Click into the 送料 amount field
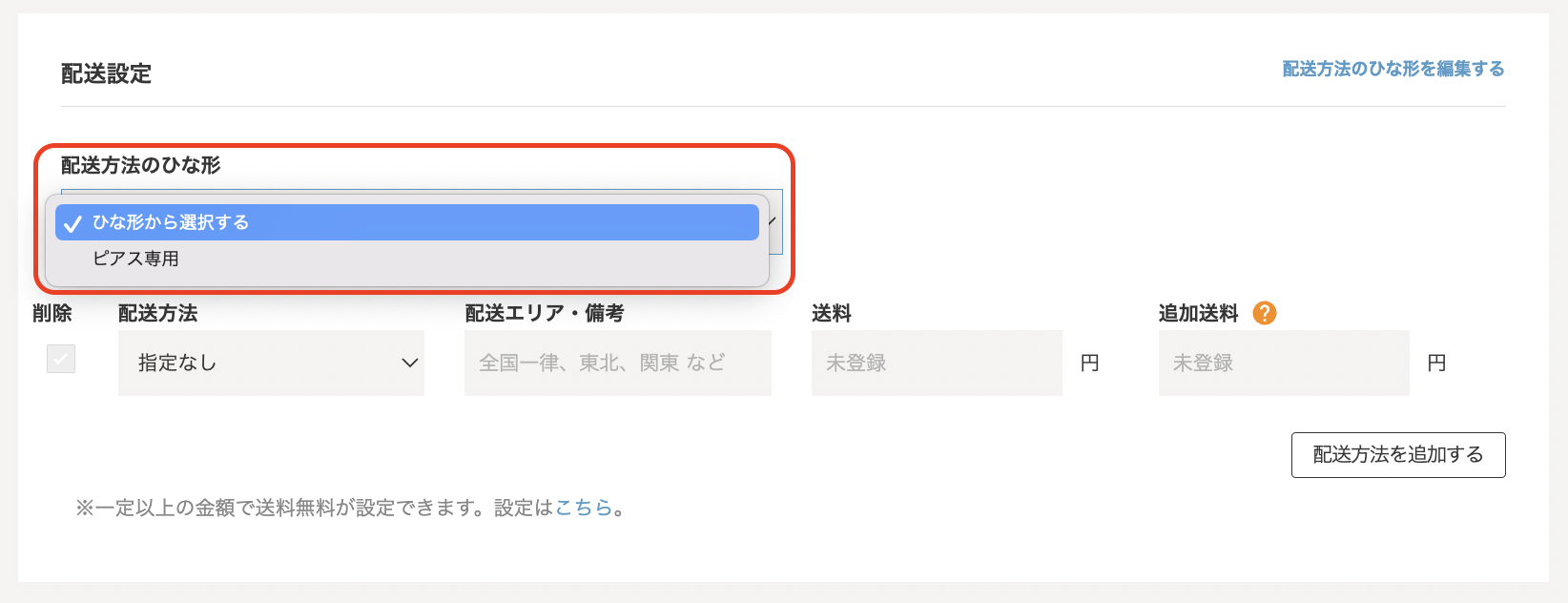The width and height of the screenshot is (1568, 603). tap(936, 363)
